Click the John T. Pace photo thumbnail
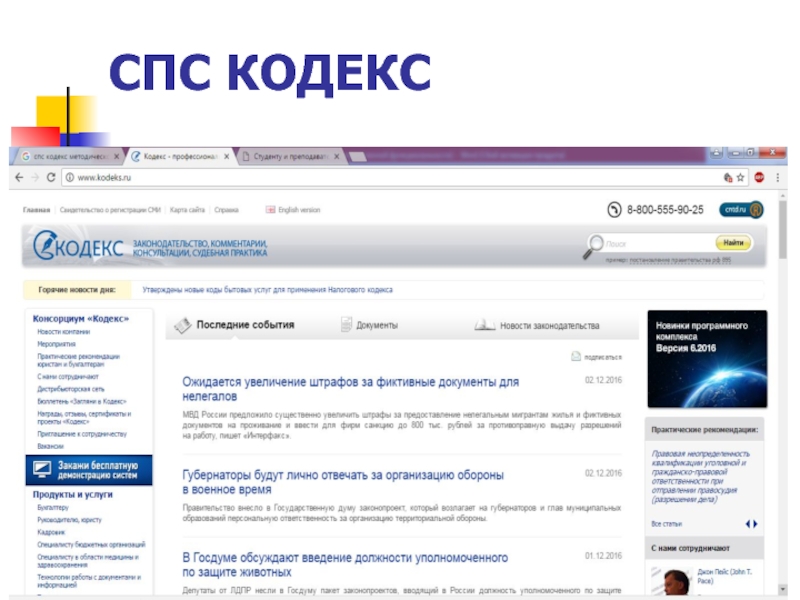Image resolution: width=800 pixels, height=600 pixels. coord(673,581)
